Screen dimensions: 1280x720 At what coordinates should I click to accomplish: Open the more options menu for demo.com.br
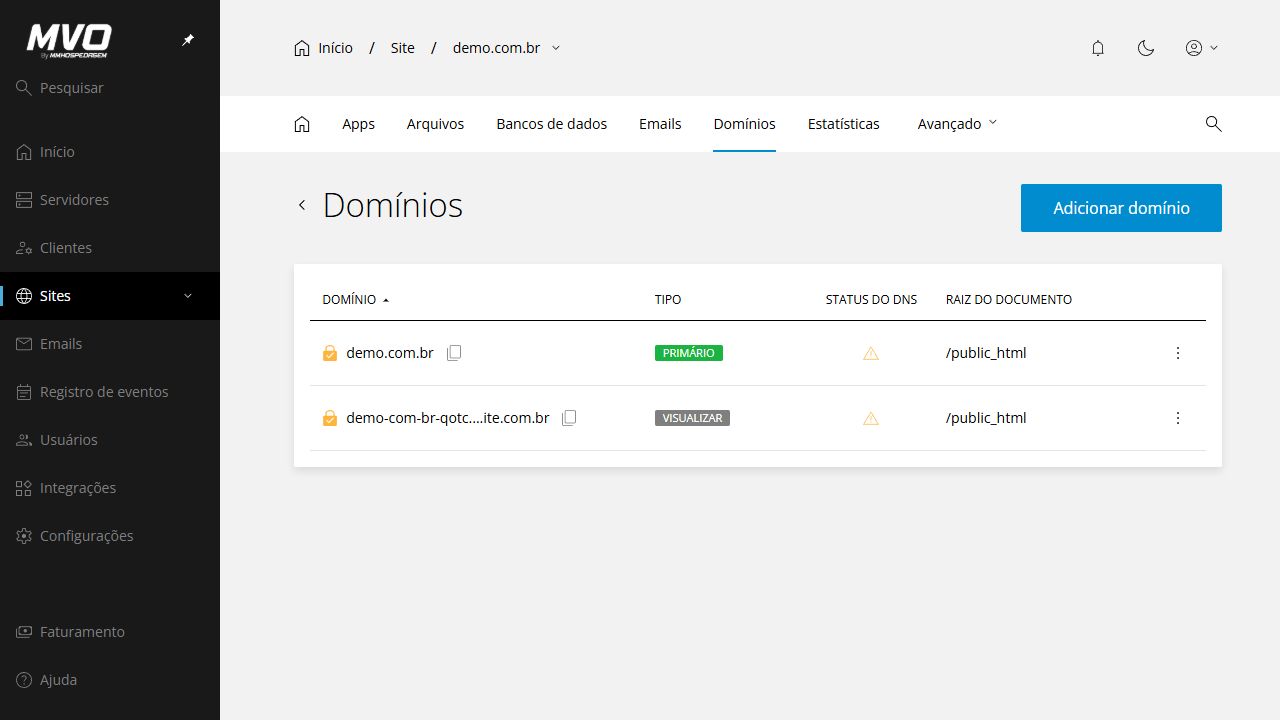1178,353
